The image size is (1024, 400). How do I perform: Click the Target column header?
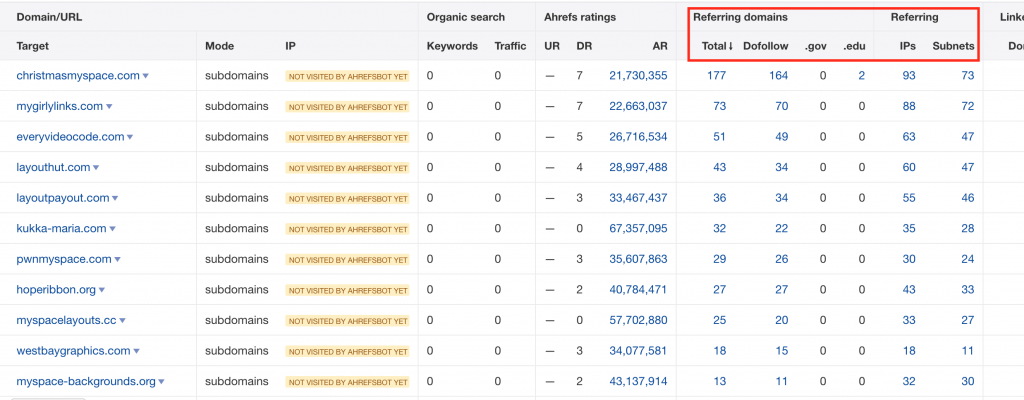33,46
